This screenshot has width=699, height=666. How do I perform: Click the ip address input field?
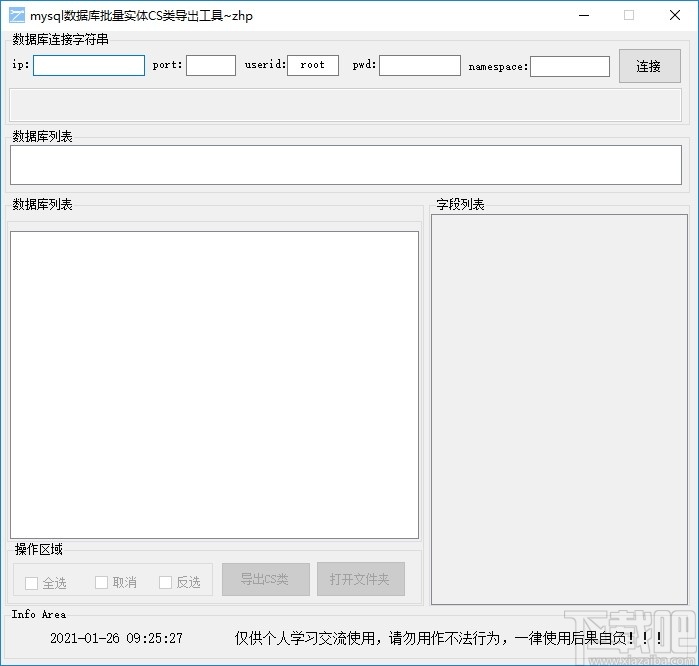pyautogui.click(x=89, y=66)
